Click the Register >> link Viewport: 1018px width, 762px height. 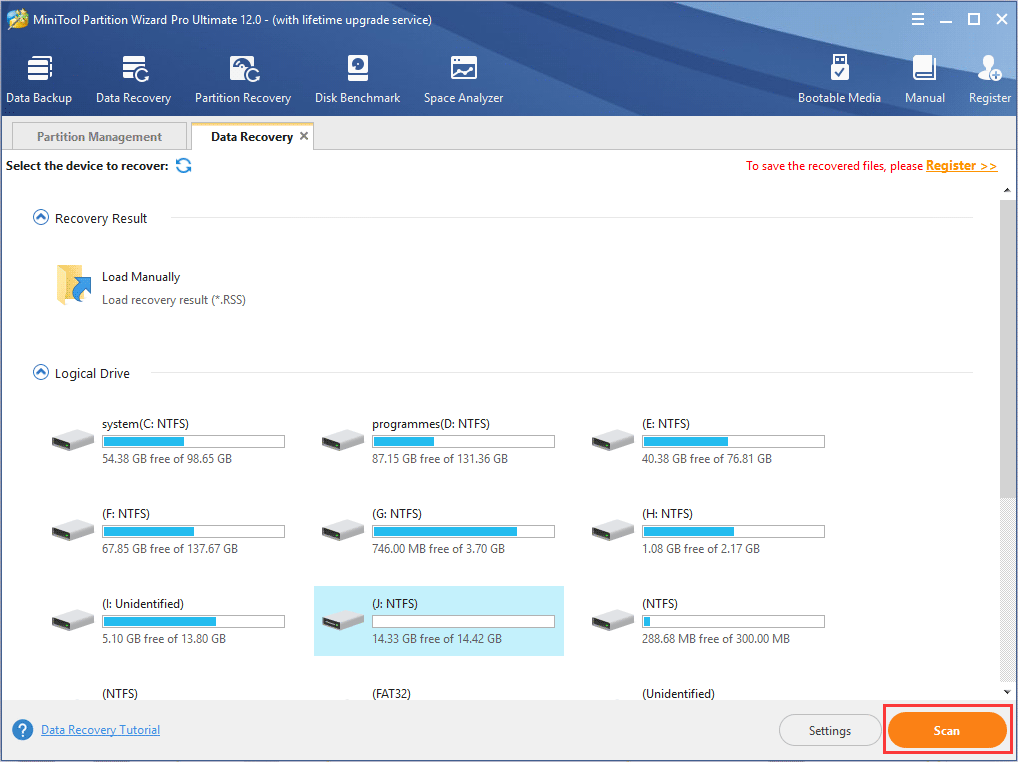click(x=961, y=166)
